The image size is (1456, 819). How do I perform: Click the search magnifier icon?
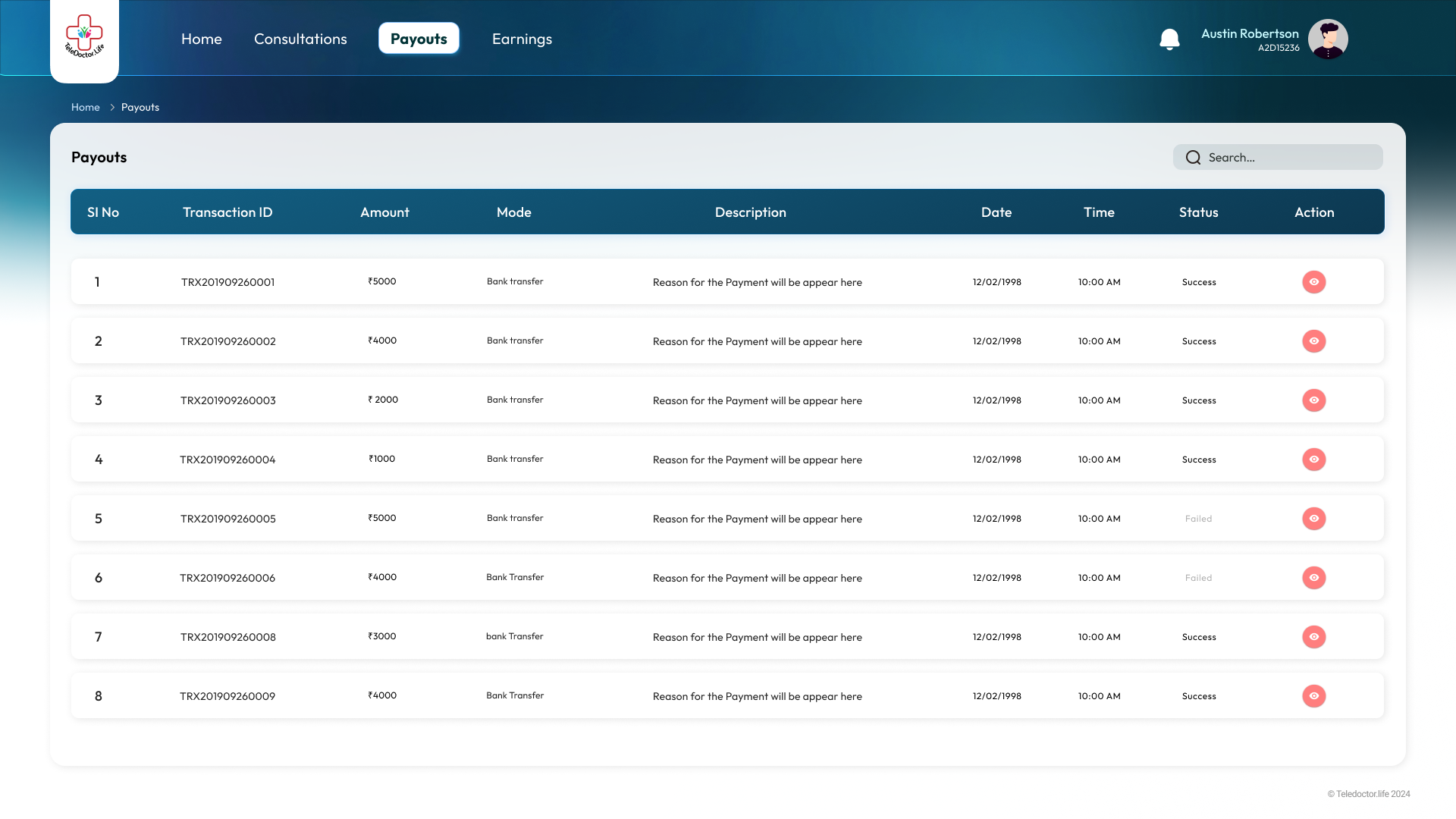(x=1193, y=157)
